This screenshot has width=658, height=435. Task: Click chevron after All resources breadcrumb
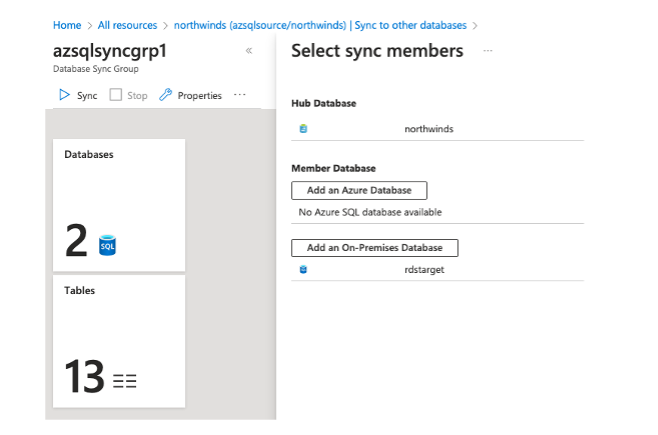(x=165, y=26)
